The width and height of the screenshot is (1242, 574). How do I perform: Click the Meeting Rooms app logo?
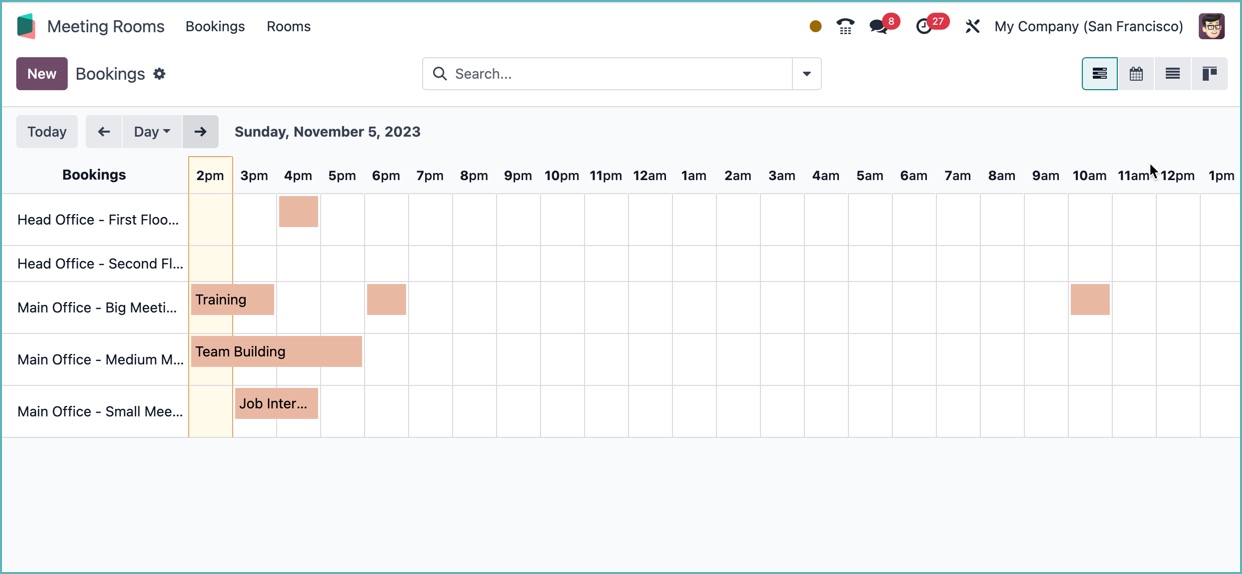click(26, 27)
